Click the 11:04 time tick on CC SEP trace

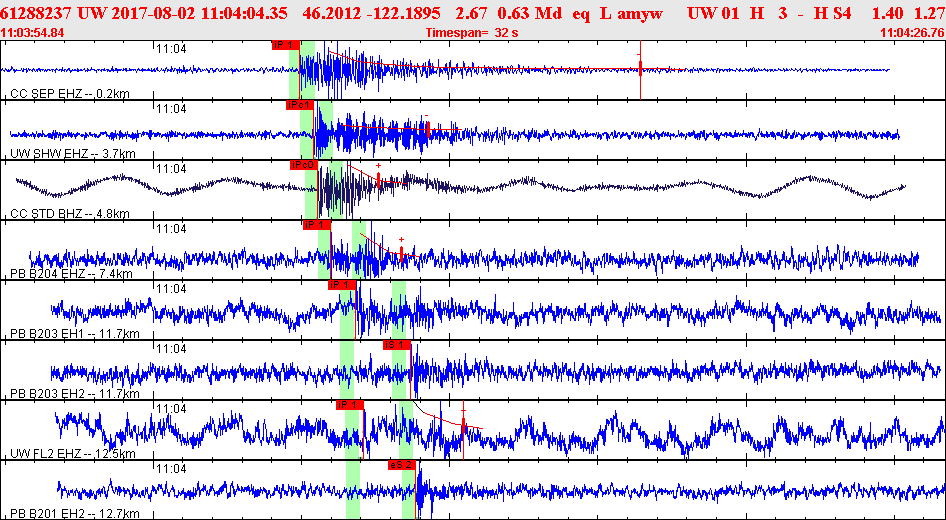pyautogui.click(x=170, y=48)
